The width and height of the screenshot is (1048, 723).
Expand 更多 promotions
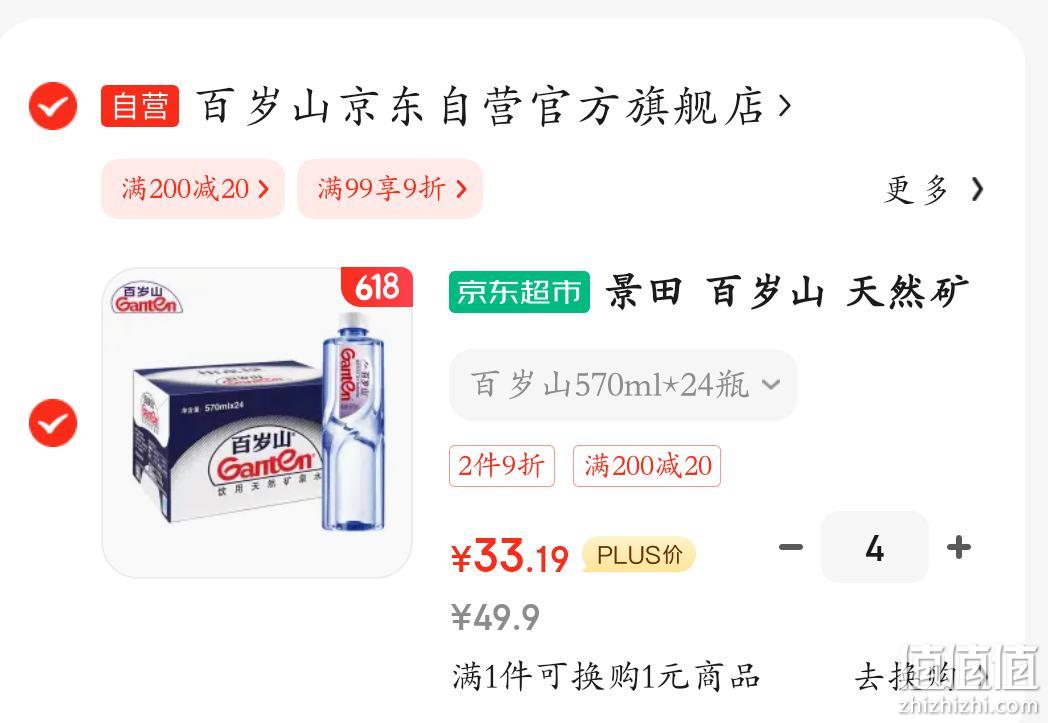click(916, 190)
